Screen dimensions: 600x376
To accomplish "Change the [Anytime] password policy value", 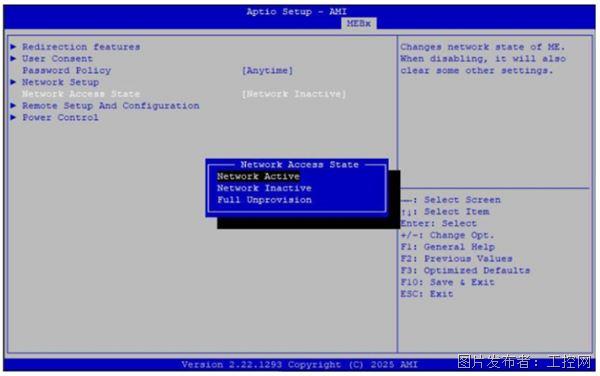I will [x=267, y=70].
